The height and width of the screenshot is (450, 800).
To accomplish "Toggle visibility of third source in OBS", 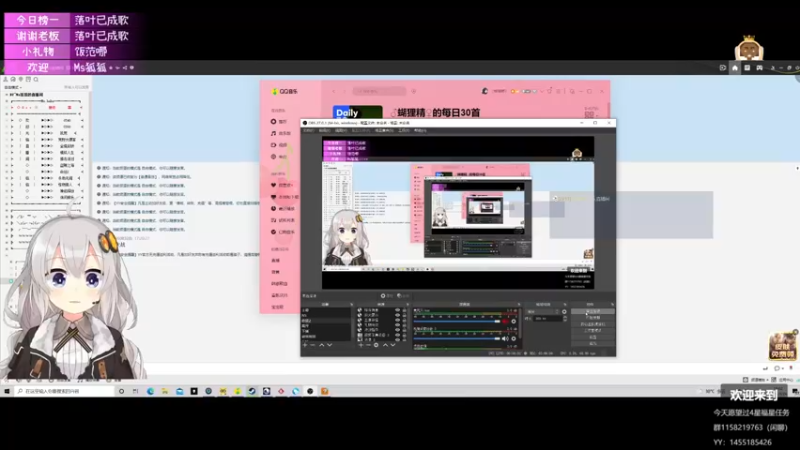I will [x=397, y=320].
